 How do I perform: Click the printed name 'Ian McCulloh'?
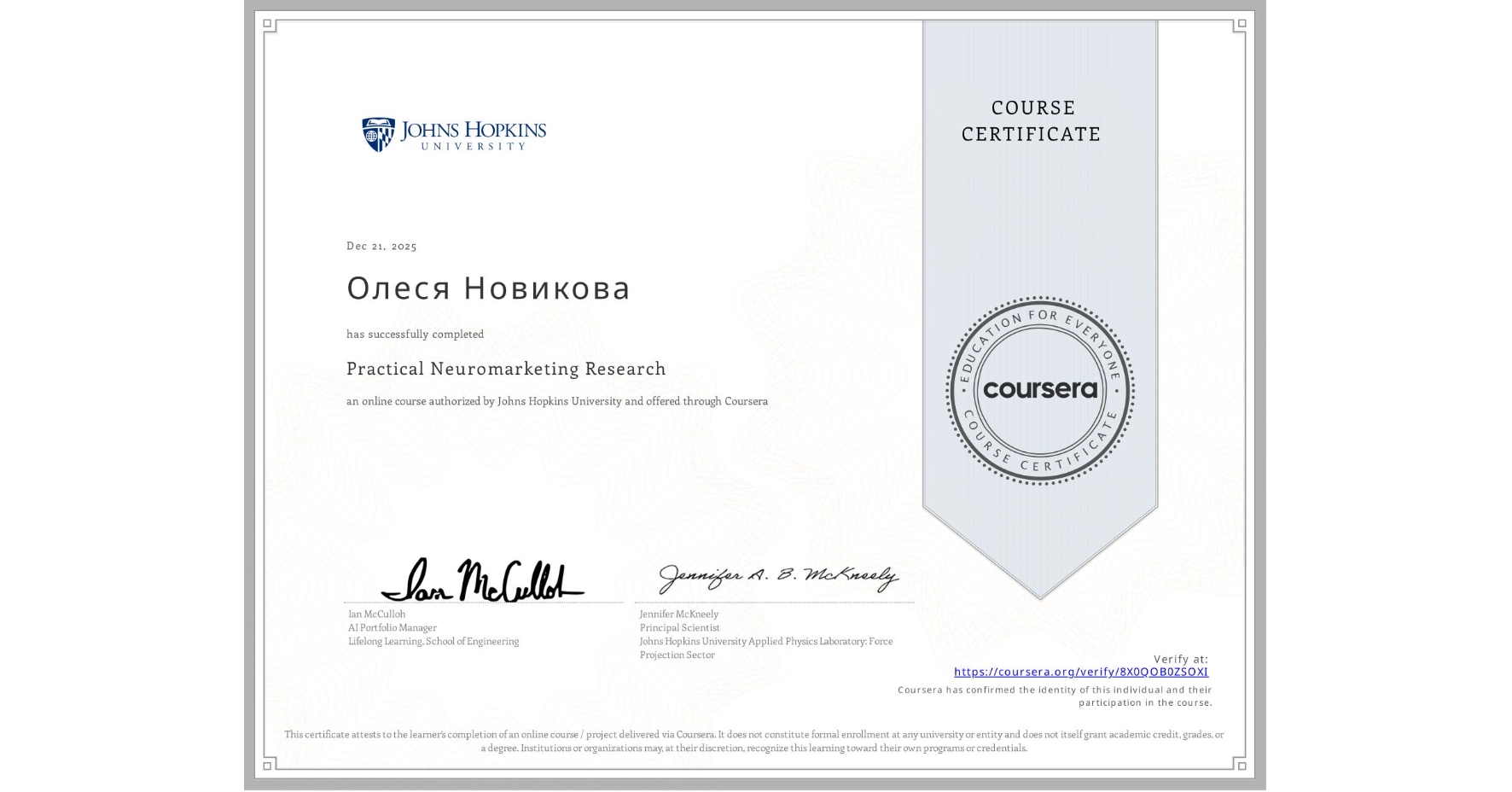click(376, 614)
